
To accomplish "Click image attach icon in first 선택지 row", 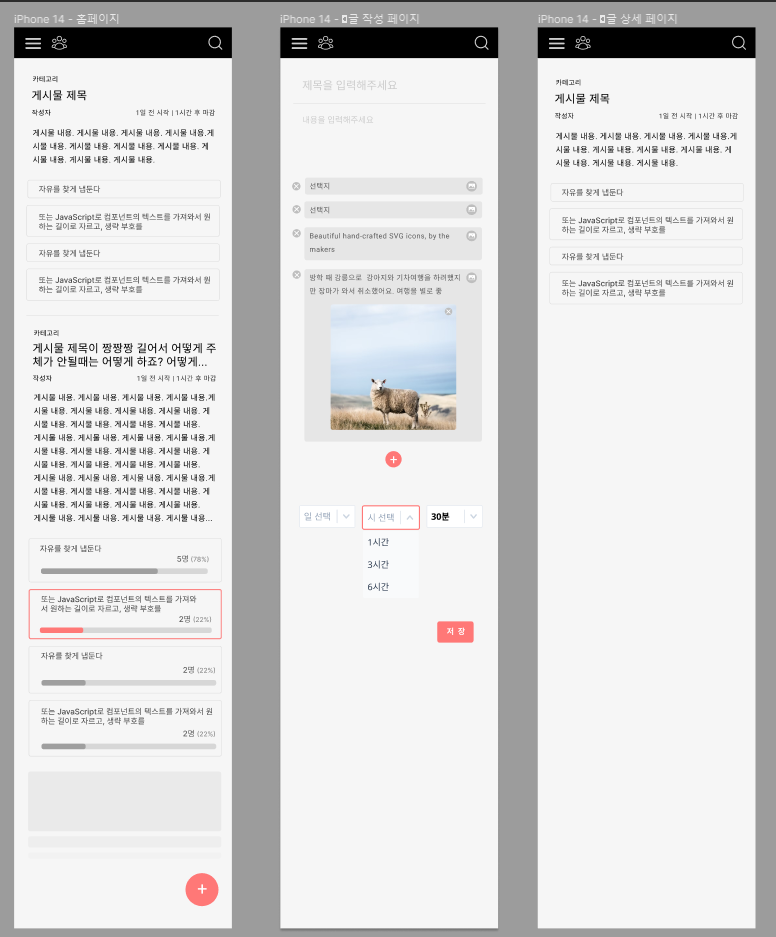I will click(x=471, y=186).
